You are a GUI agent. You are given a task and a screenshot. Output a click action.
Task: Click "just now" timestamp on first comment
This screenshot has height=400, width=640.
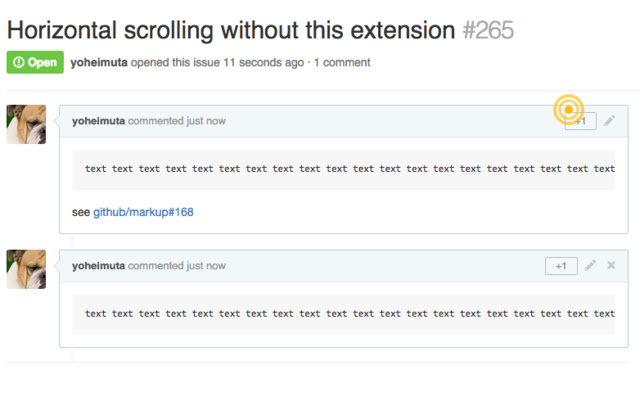(203, 121)
